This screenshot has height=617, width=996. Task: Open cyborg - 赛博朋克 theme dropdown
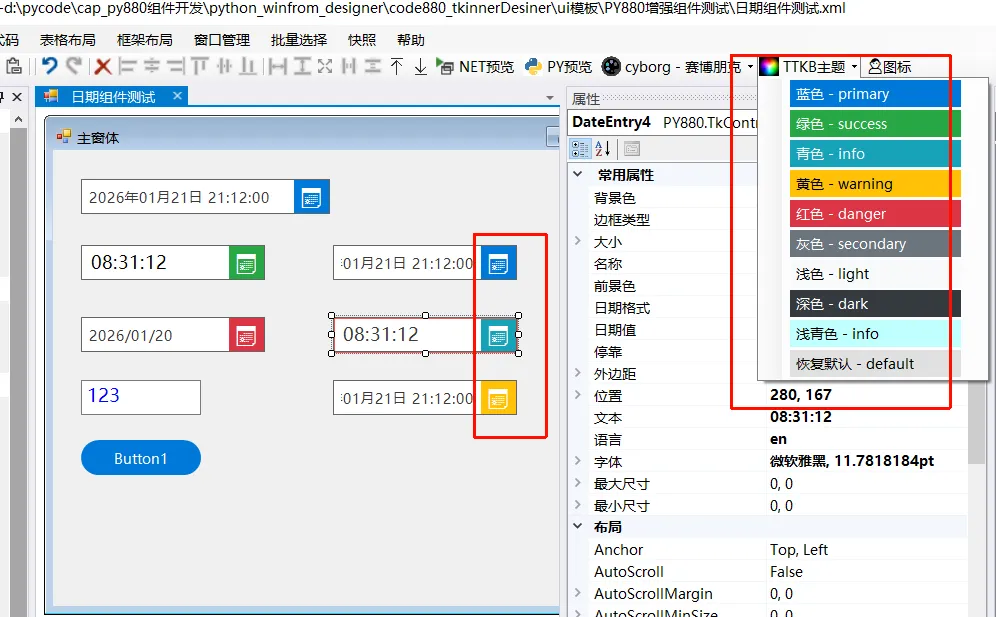pos(677,66)
